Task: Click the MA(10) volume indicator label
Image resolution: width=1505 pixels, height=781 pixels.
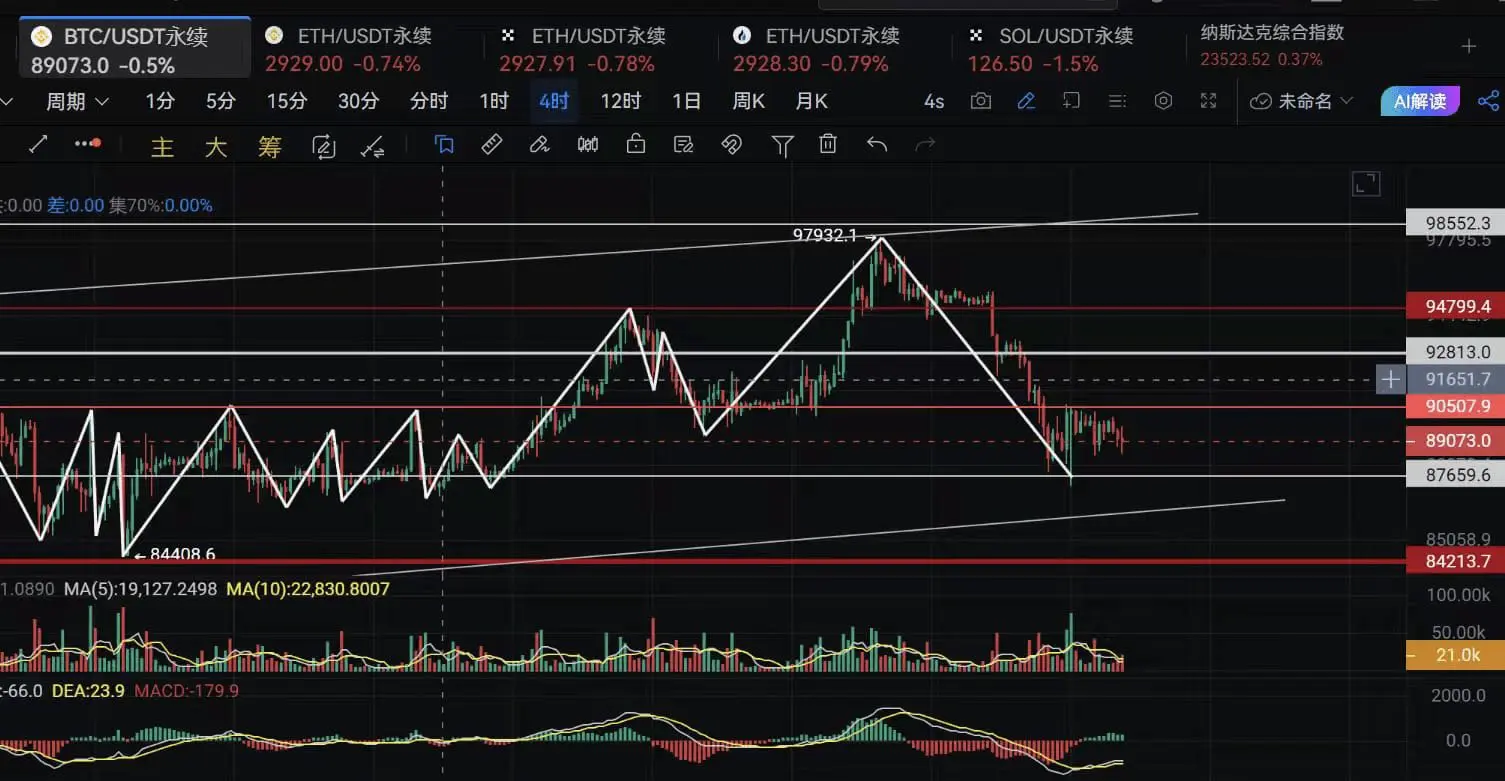Action: click(x=308, y=589)
